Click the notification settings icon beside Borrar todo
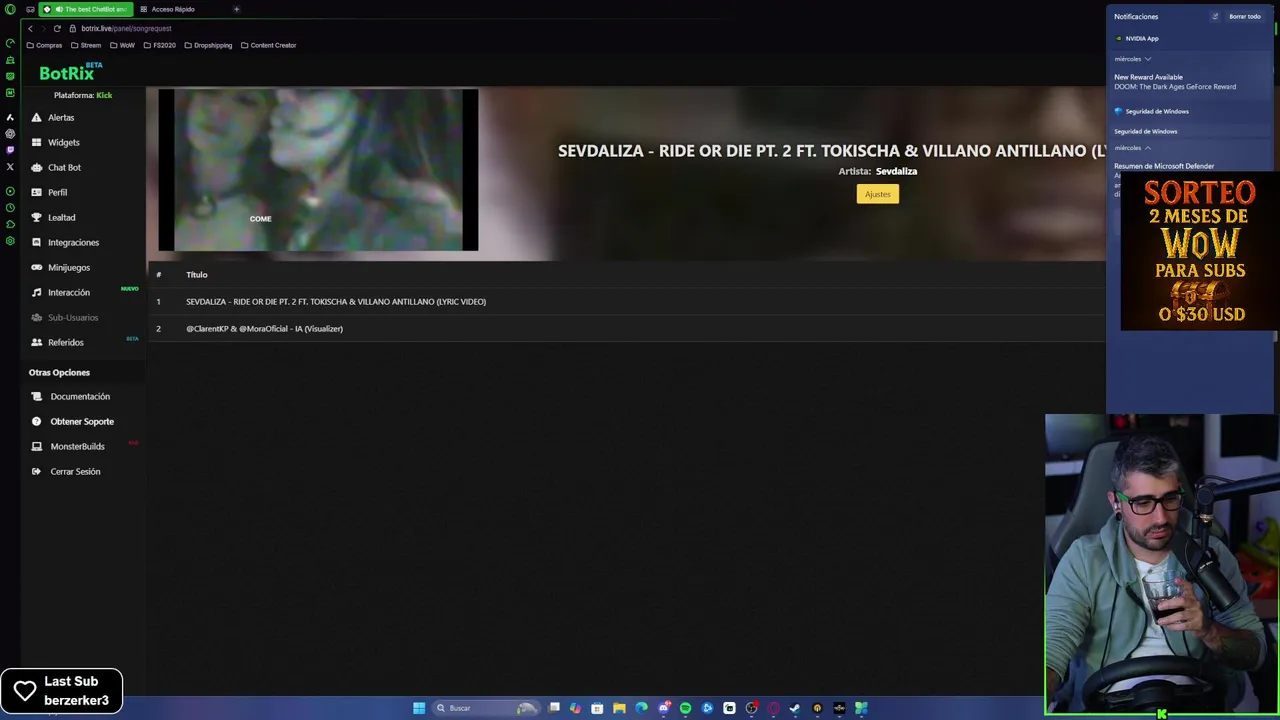 coord(1215,16)
